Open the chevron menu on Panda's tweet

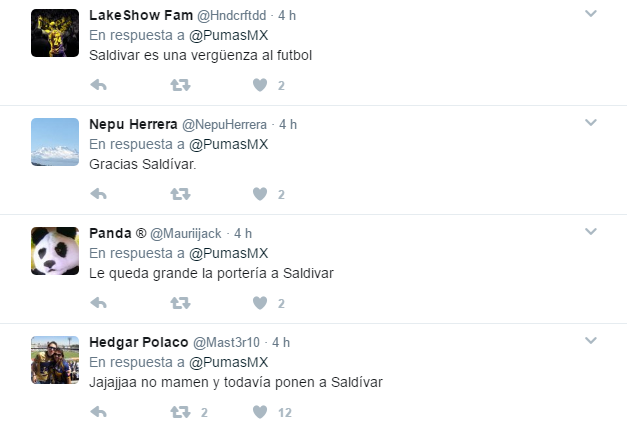(x=591, y=231)
